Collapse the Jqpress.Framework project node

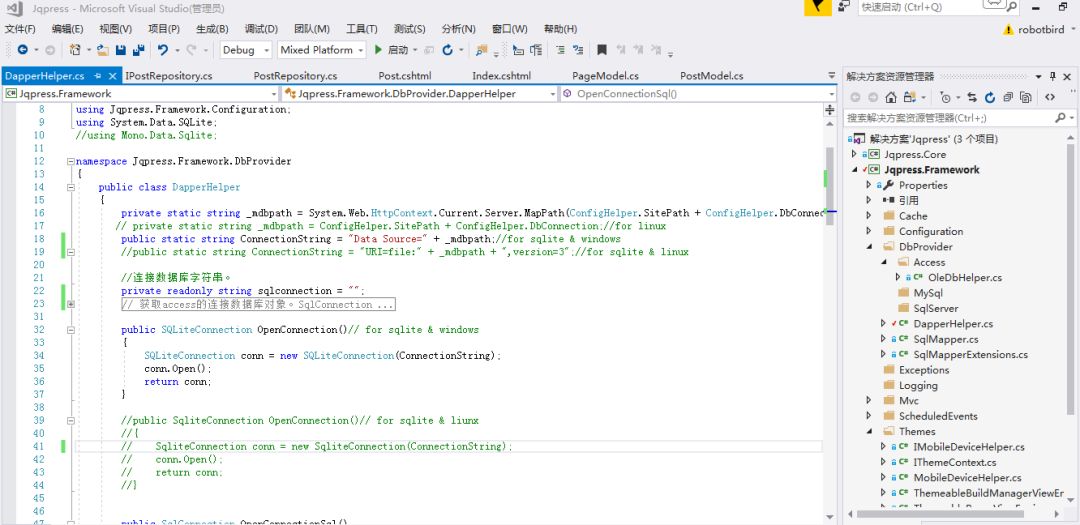854,169
